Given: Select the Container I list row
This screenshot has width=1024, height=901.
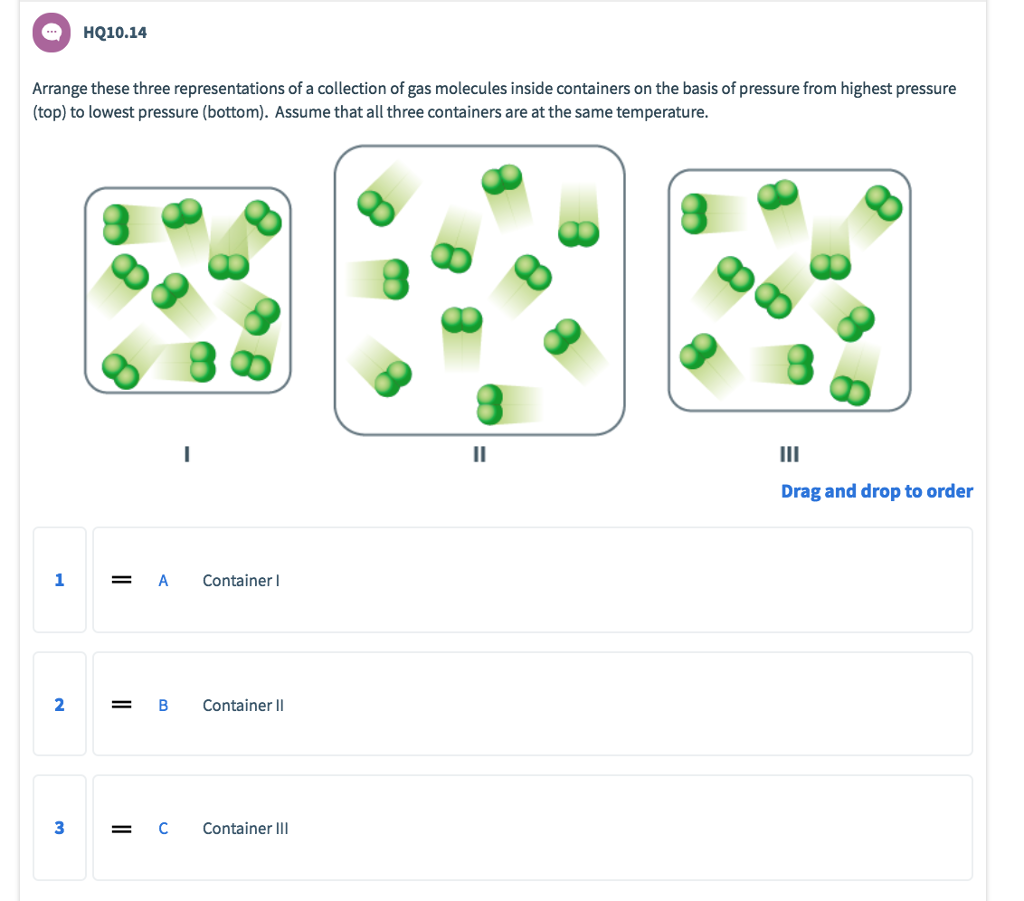Looking at the screenshot, I should (531, 580).
